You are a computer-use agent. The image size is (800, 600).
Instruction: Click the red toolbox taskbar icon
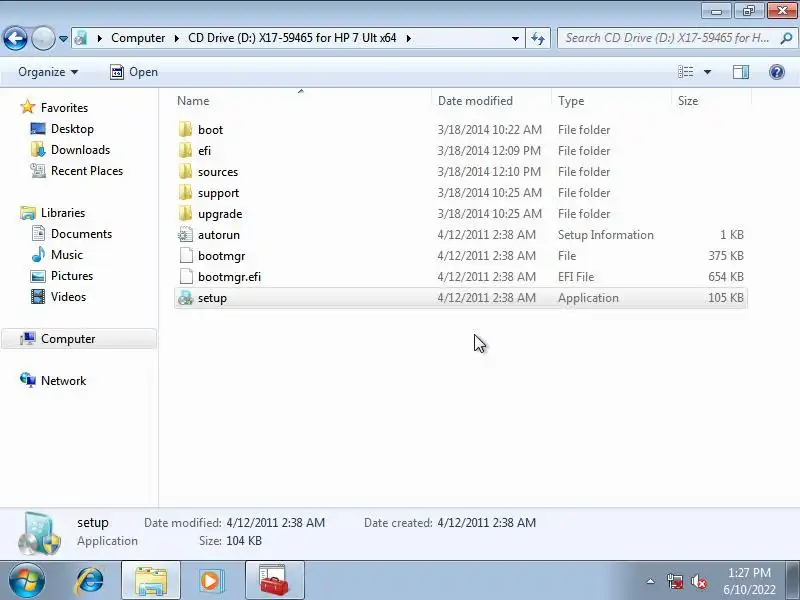point(274,581)
